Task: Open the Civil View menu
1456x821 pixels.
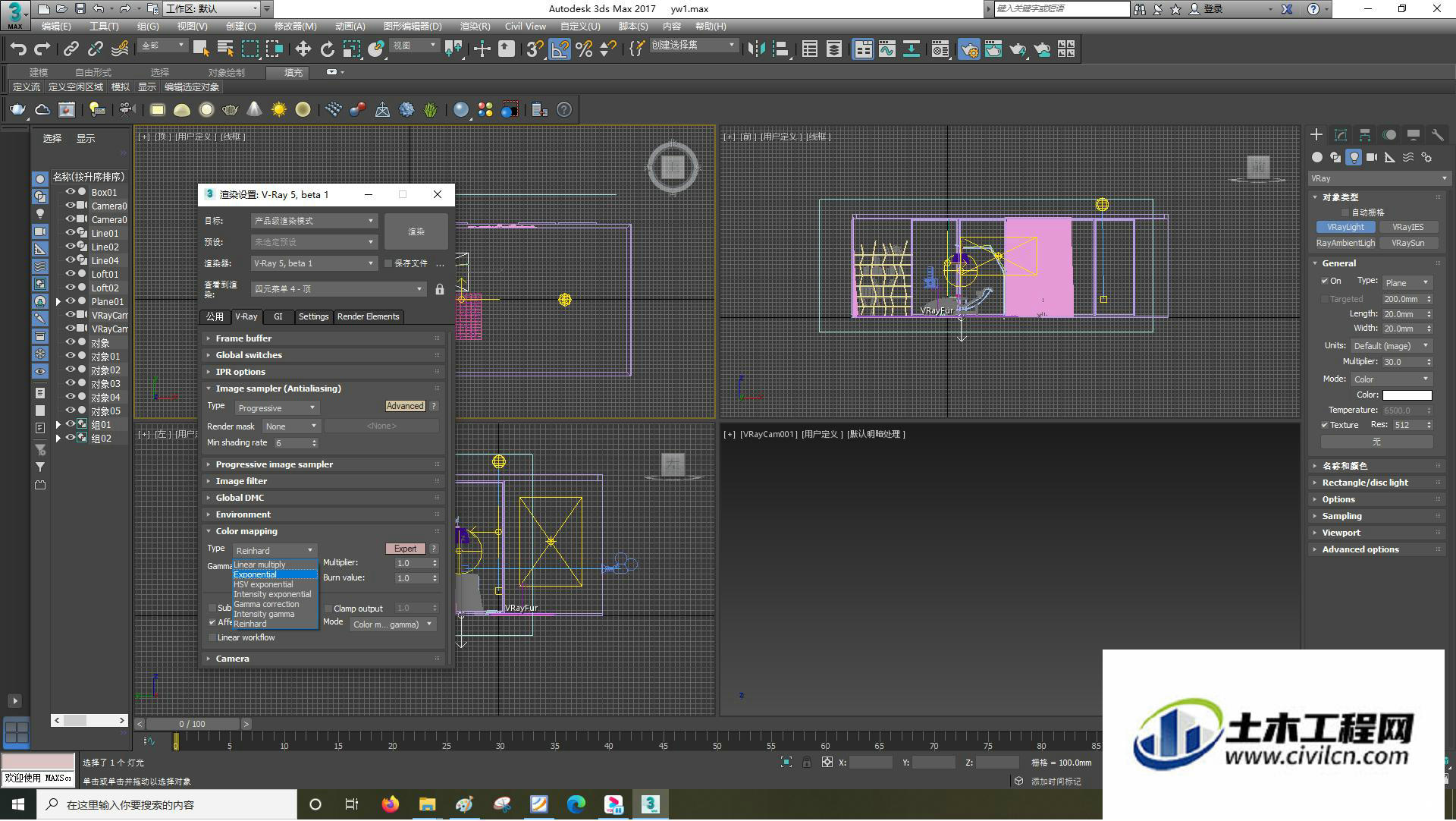Action: [x=525, y=27]
